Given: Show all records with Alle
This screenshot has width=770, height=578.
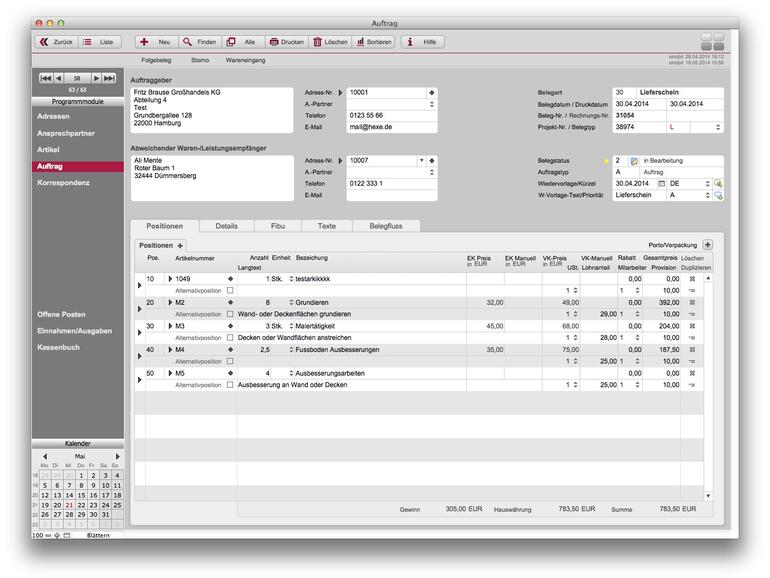Looking at the screenshot, I should (x=243, y=42).
